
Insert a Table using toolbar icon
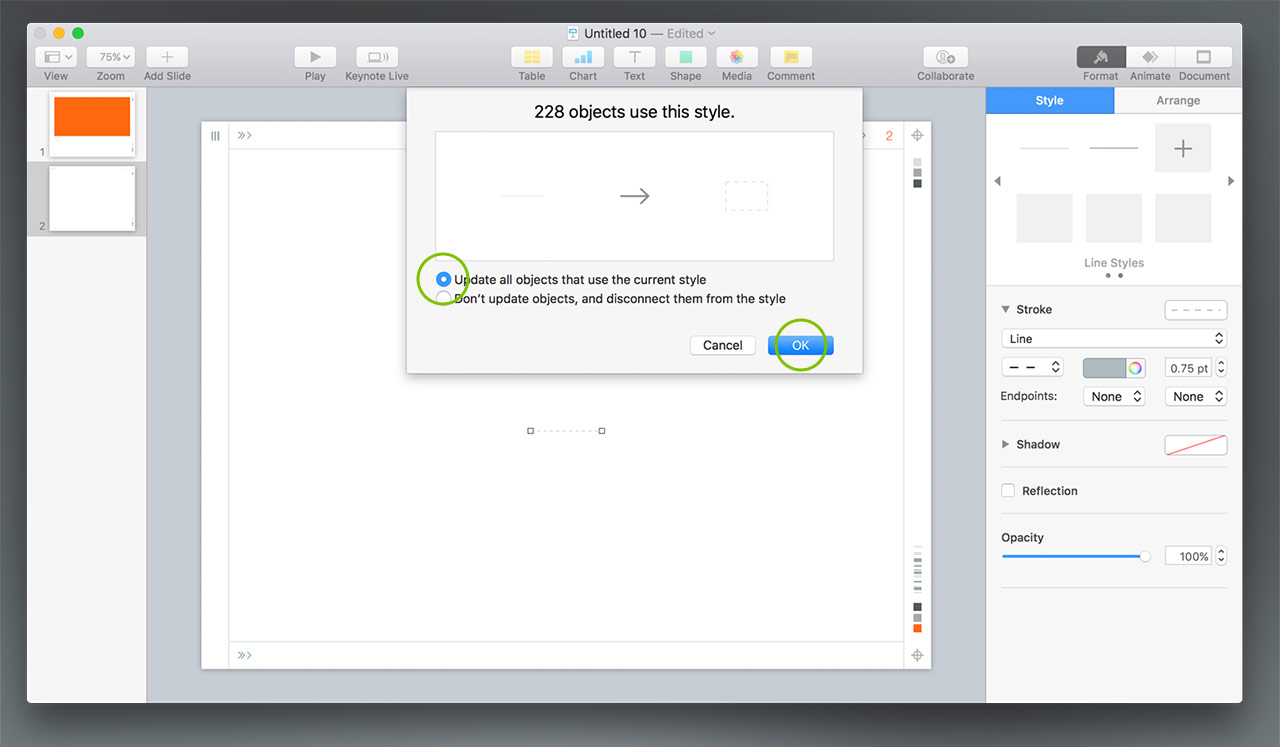point(532,57)
